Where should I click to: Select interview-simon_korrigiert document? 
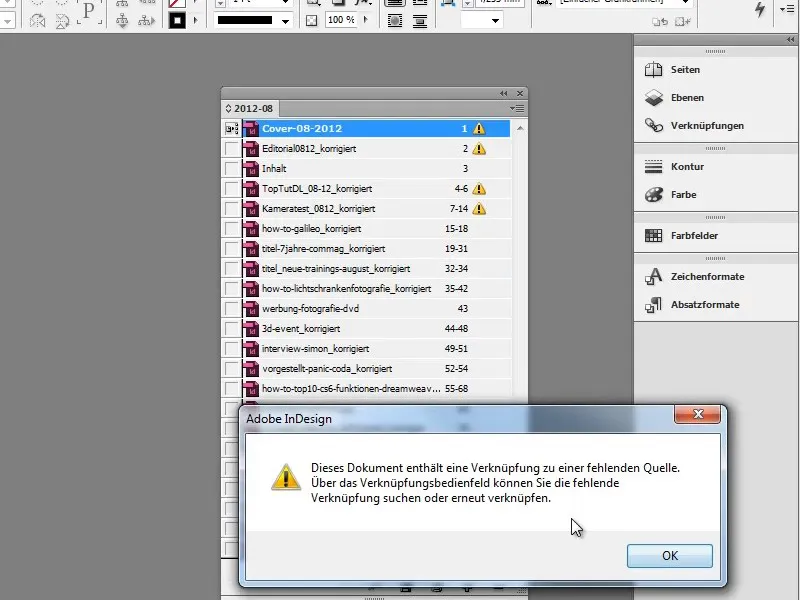(377, 348)
